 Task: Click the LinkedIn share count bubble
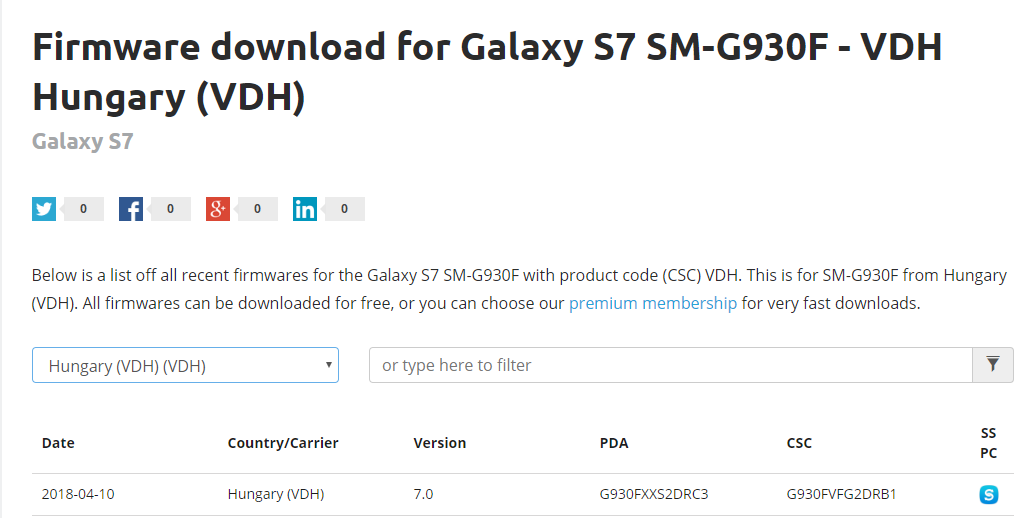[344, 209]
